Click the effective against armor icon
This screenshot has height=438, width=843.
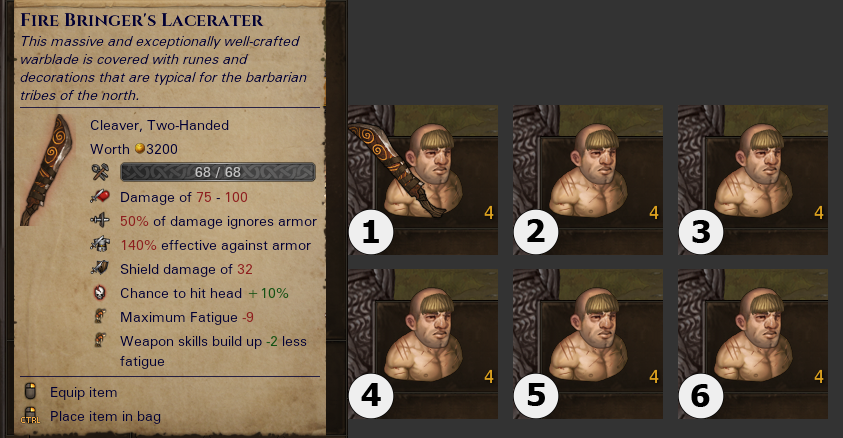click(x=100, y=245)
